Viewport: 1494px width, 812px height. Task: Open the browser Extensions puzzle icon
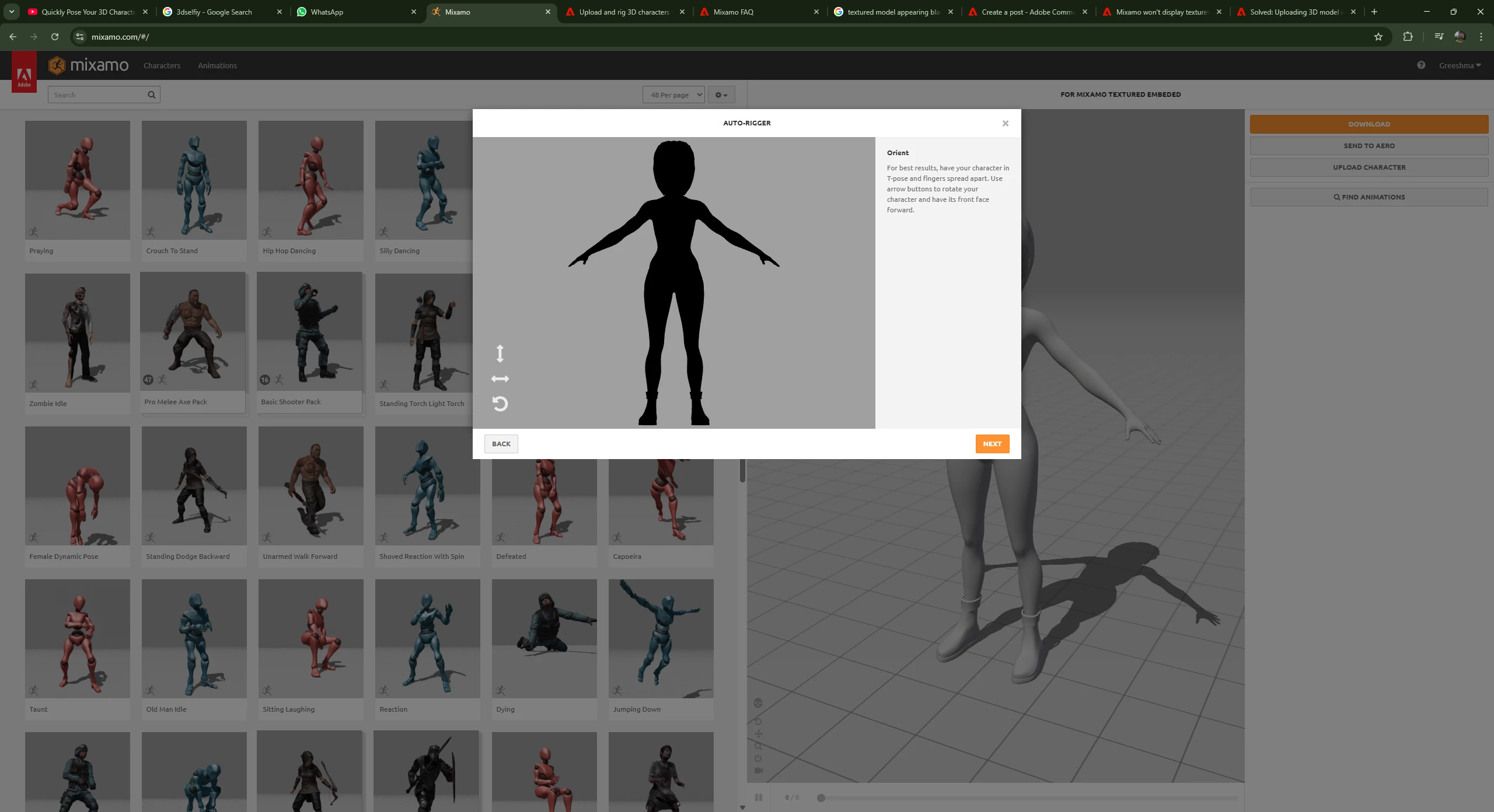pyautogui.click(x=1408, y=37)
